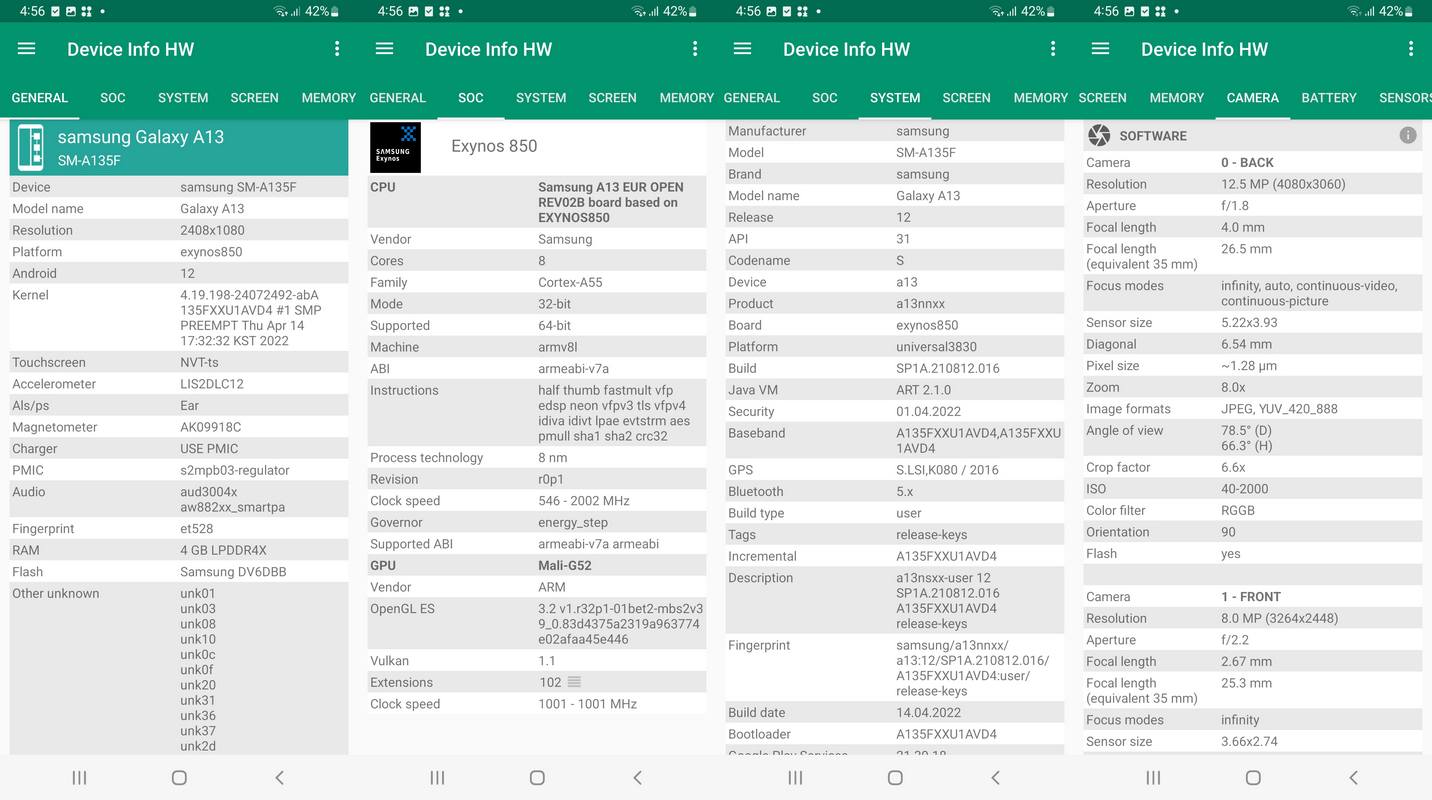Tap the home button on the SoC screen
Viewport: 1432px width, 800px height.
point(537,777)
